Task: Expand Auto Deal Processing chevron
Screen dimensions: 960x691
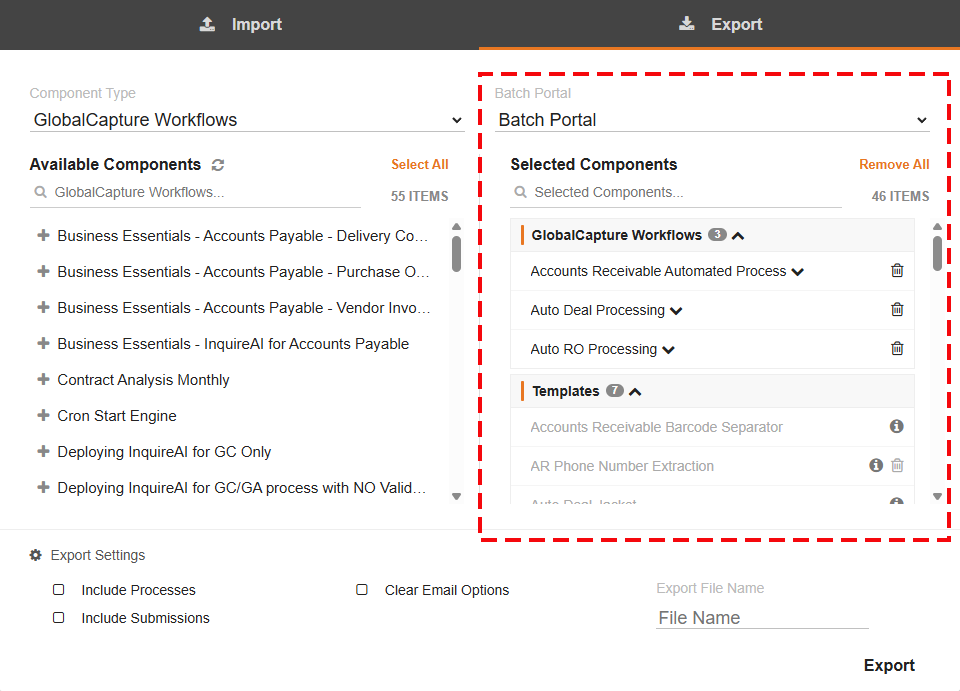Action: pyautogui.click(x=676, y=311)
